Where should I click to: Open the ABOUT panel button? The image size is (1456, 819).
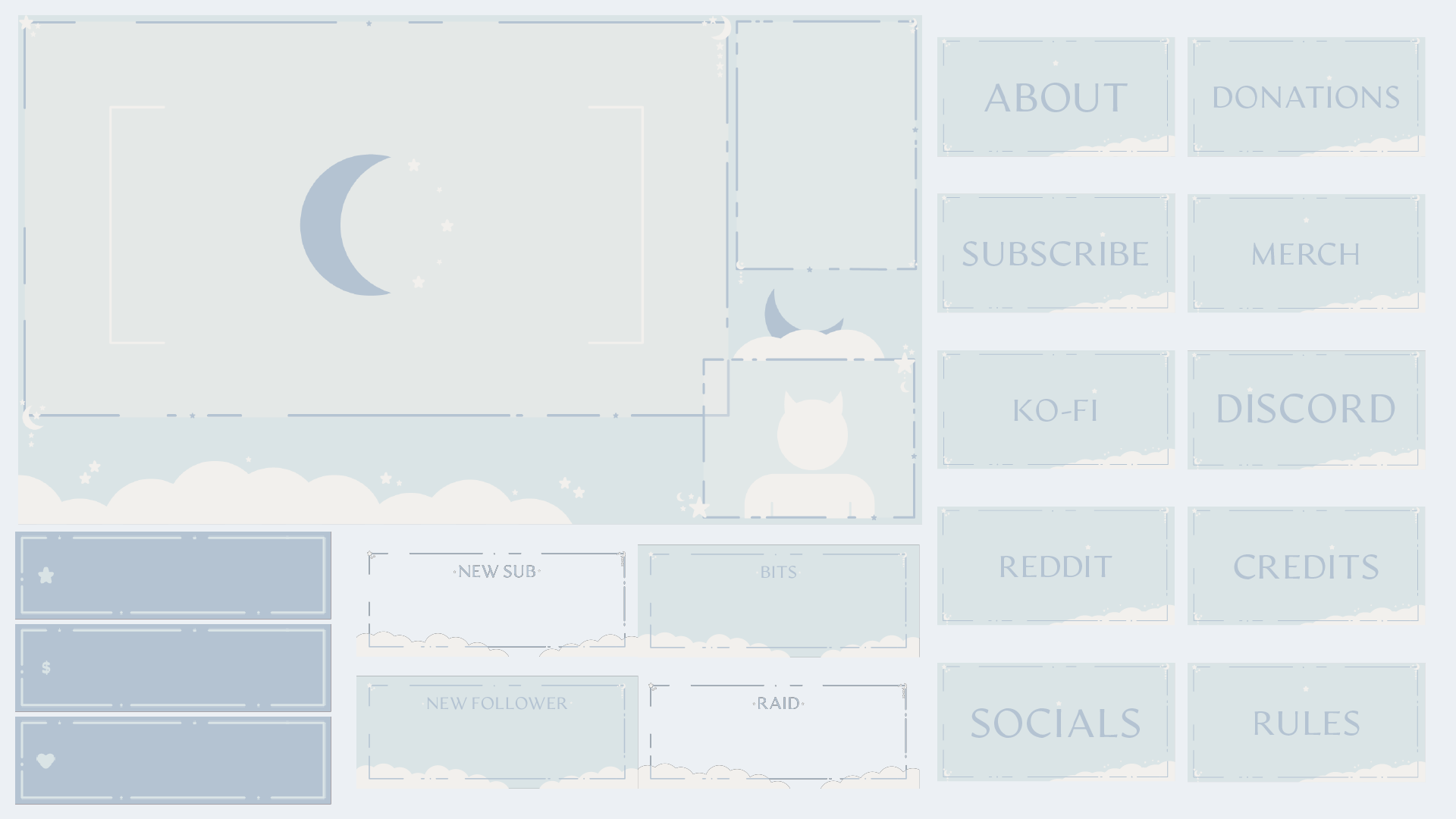tap(1055, 96)
